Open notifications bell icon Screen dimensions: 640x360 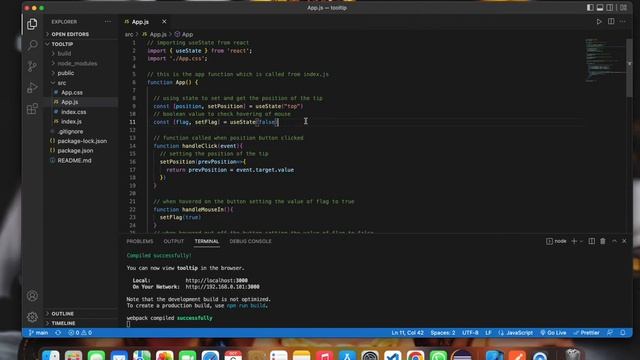click(x=623, y=333)
